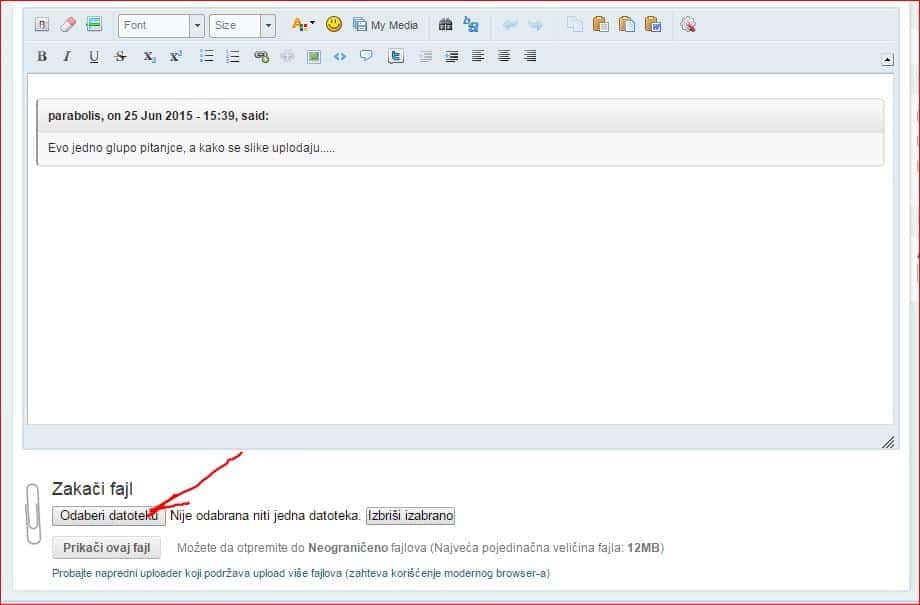The height and width of the screenshot is (605, 920).
Task: Center align the text
Action: tap(503, 56)
